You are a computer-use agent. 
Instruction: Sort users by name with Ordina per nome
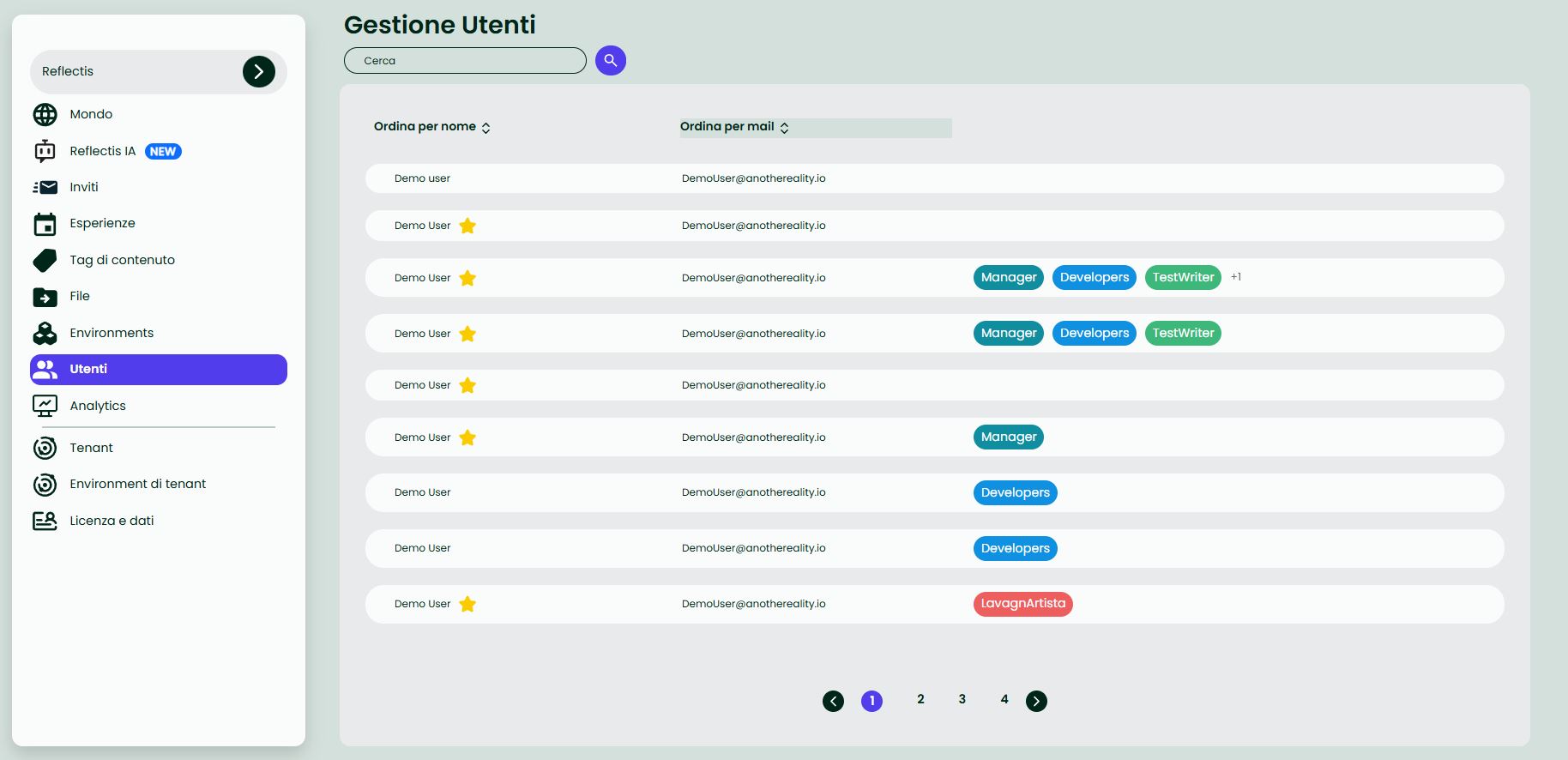click(431, 127)
